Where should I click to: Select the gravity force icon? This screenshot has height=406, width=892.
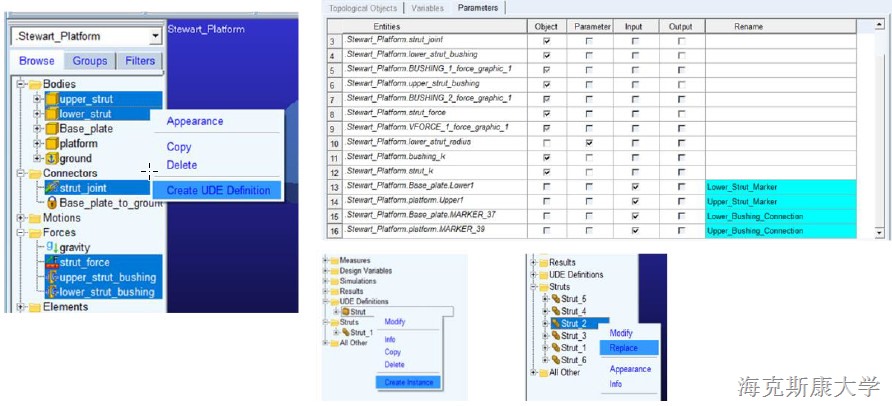(52, 247)
